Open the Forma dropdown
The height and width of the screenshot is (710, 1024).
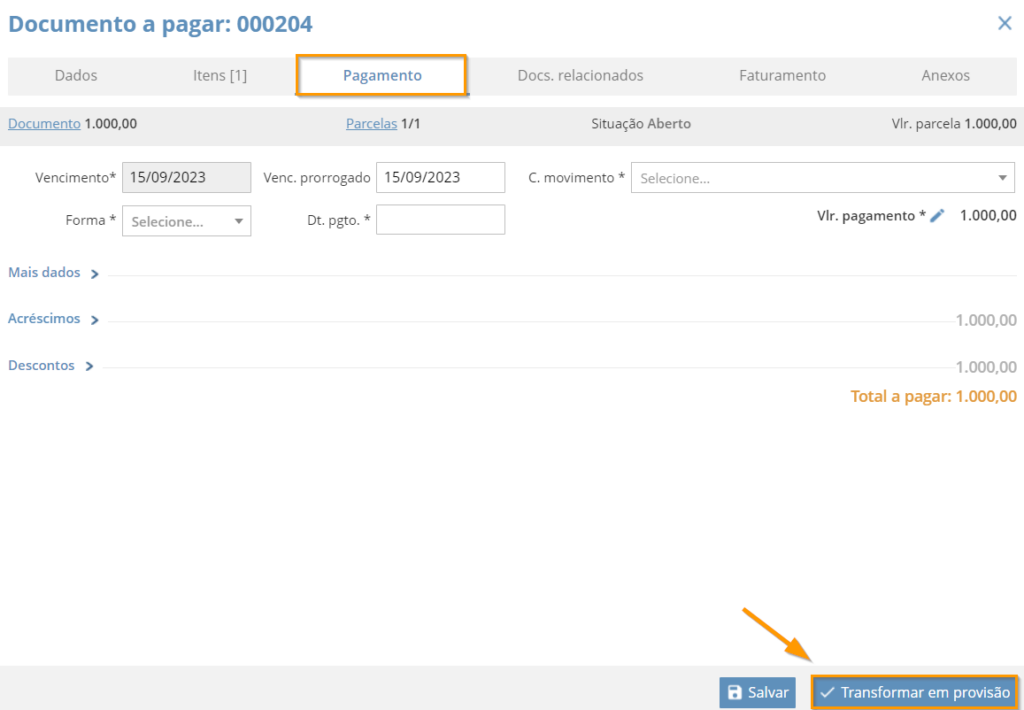pos(186,221)
